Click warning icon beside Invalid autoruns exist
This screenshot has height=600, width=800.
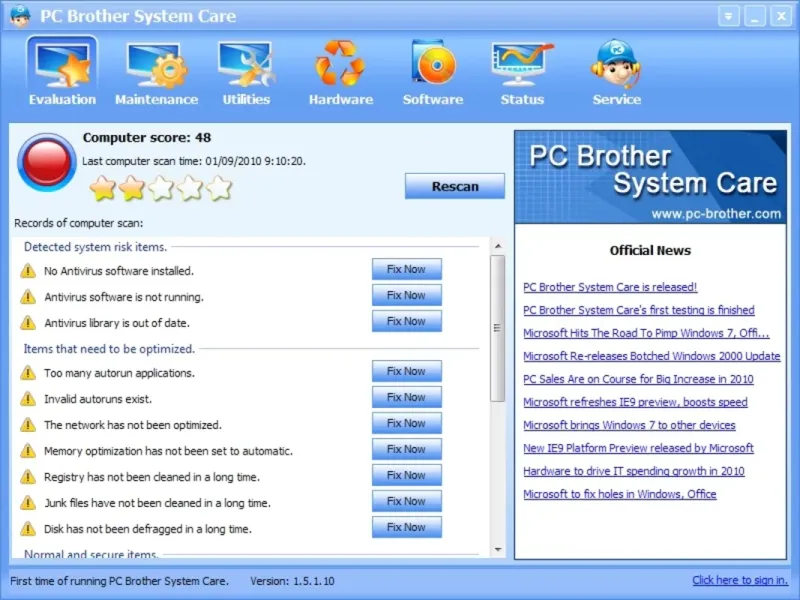pos(28,398)
